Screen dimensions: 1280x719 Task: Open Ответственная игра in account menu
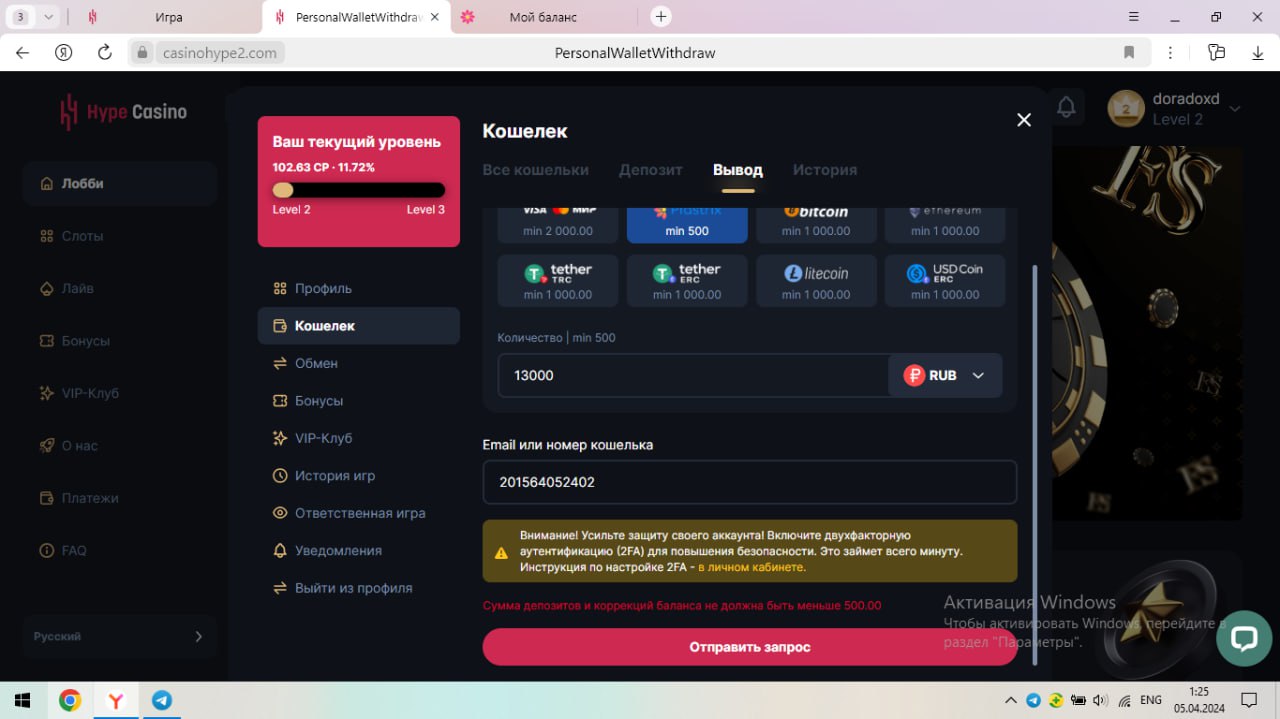tap(358, 513)
